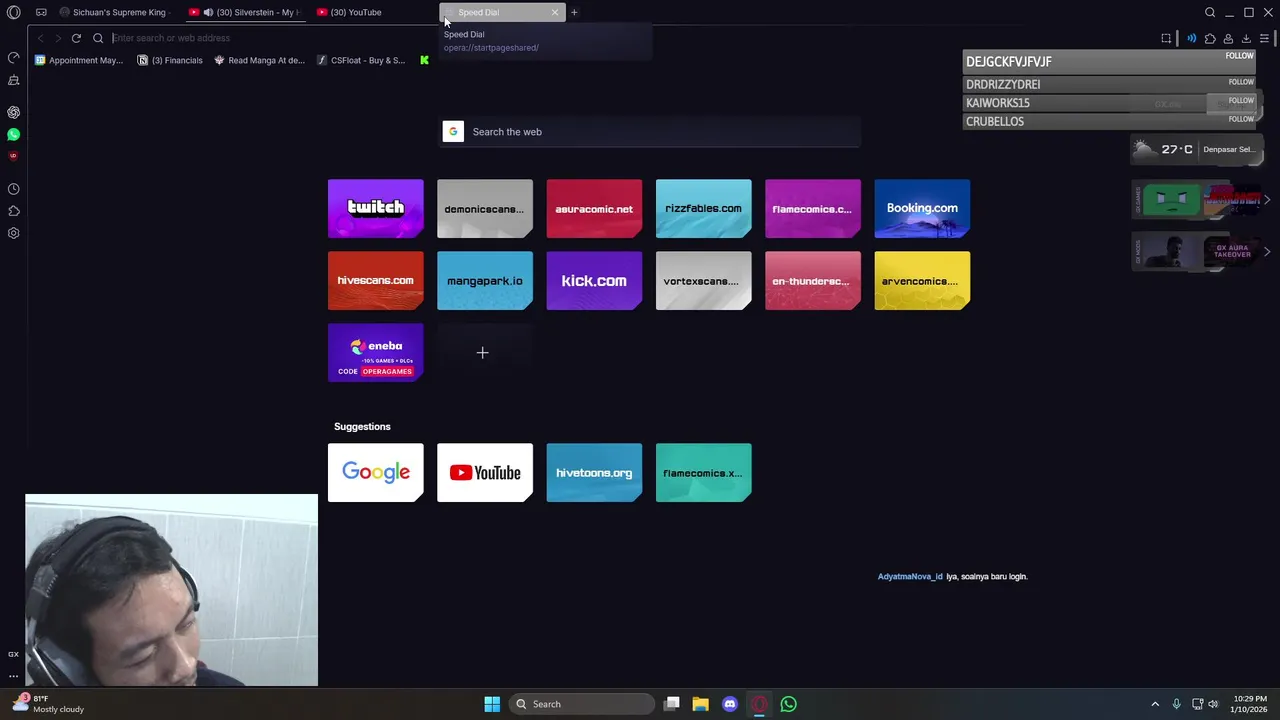Open the 27°C Denpasar weather widget

(x=1197, y=150)
